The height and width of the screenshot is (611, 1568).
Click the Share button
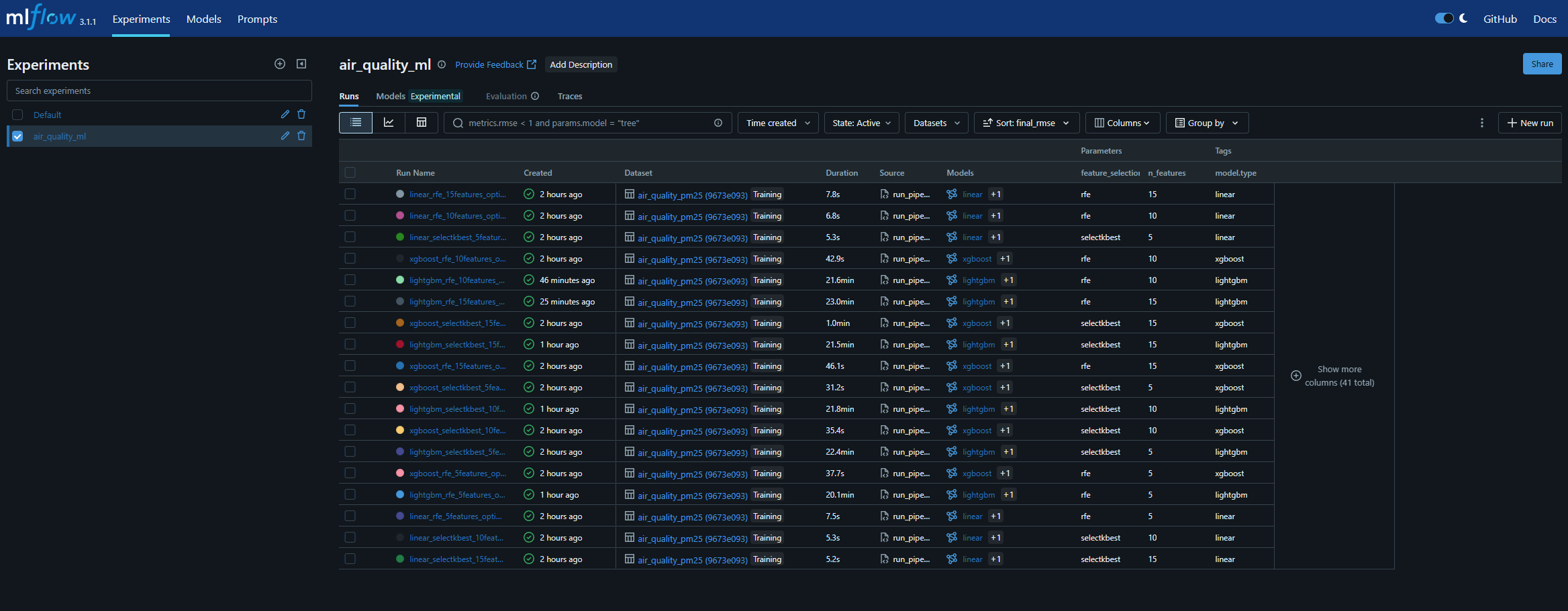click(1542, 64)
